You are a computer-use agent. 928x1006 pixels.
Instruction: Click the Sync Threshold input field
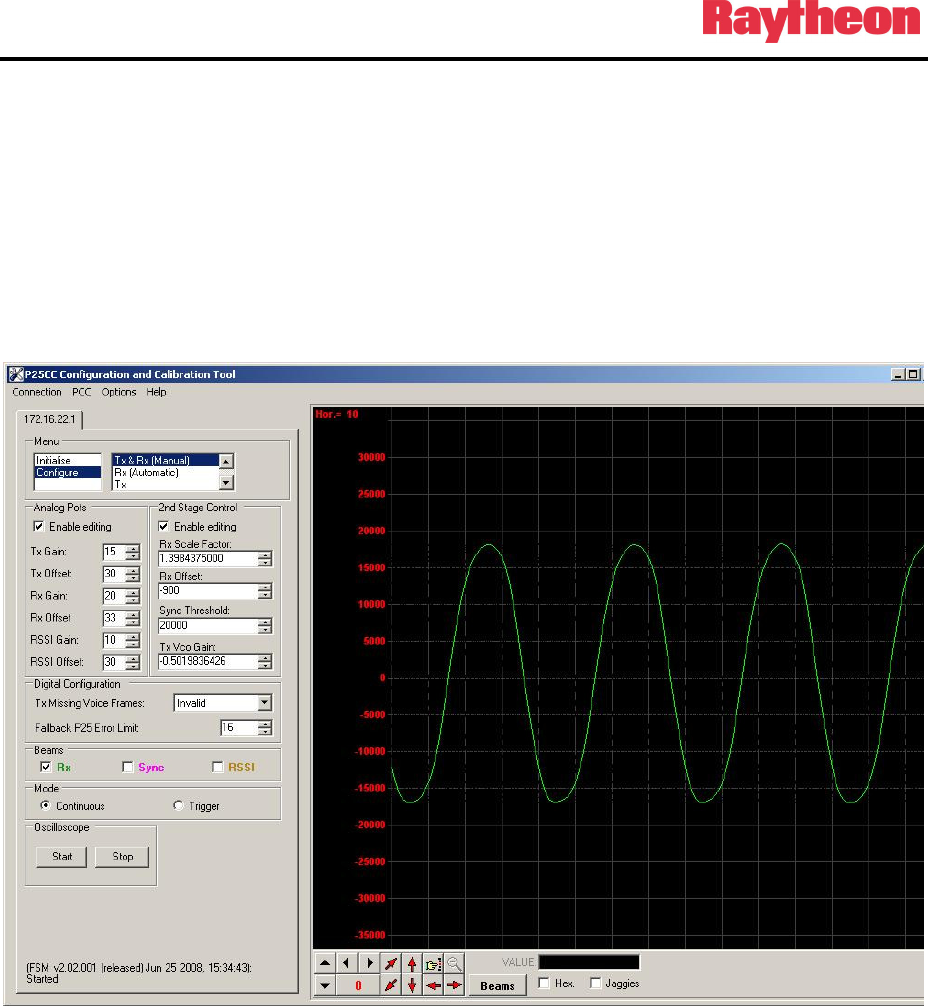click(x=207, y=625)
